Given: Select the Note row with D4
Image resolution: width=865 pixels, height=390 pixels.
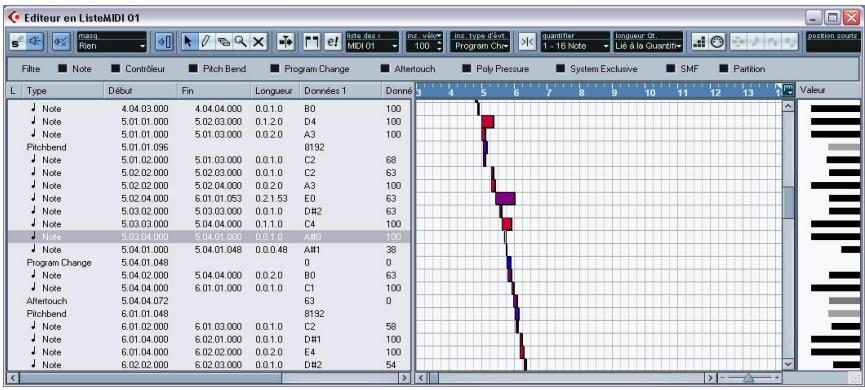Looking at the screenshot, I should click(209, 121).
